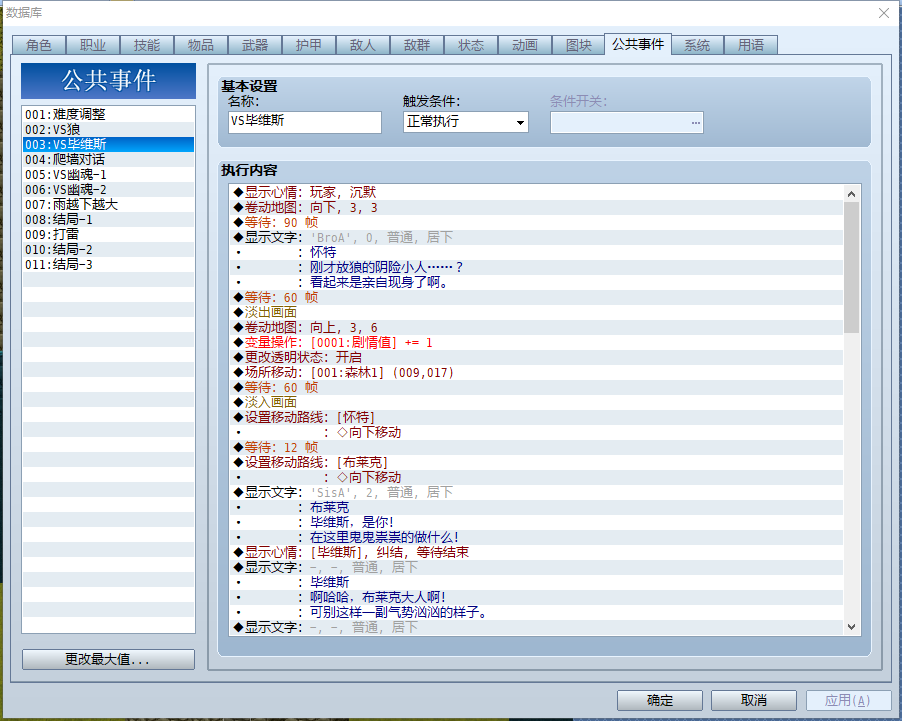Select the line 刚才放狼的阴险小人……？
902x721 pixels.
coord(536,267)
